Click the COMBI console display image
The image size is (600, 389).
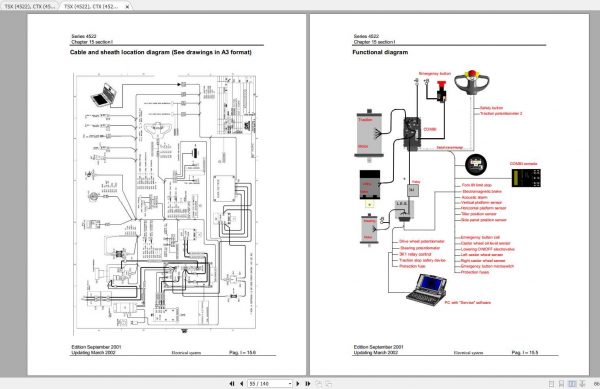click(x=526, y=178)
